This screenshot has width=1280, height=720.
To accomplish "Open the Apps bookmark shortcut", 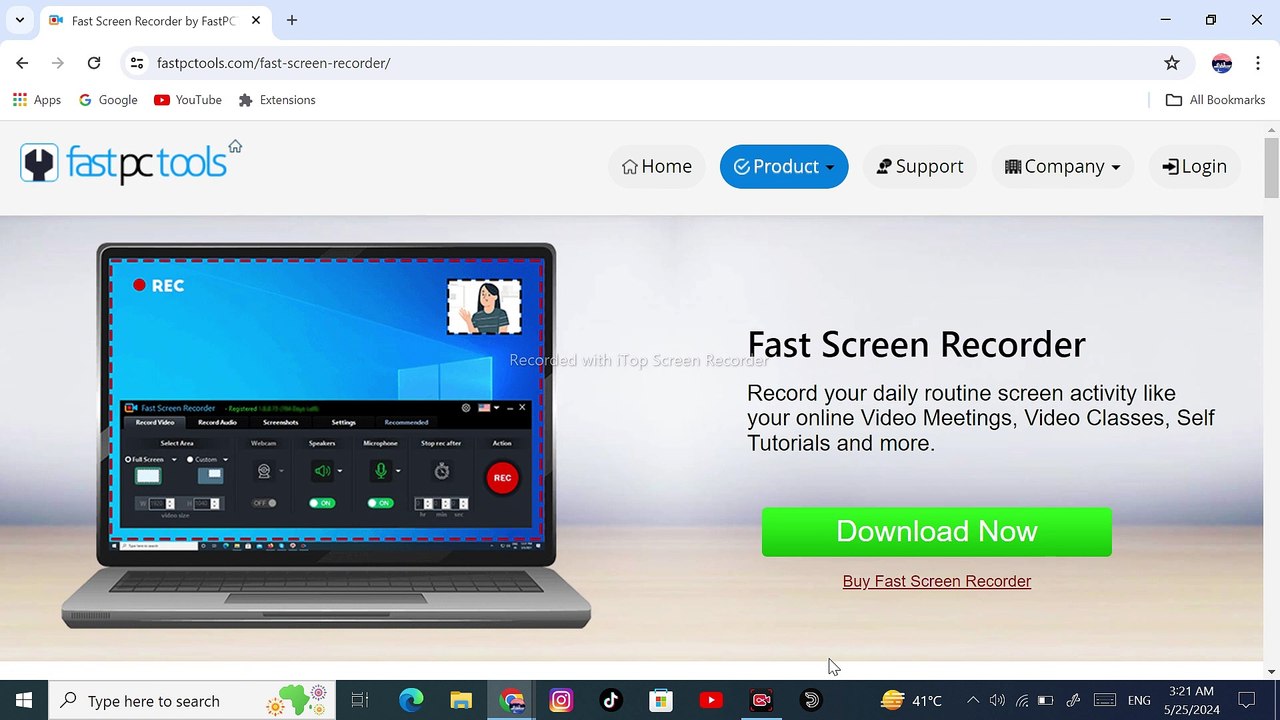I will tap(37, 100).
